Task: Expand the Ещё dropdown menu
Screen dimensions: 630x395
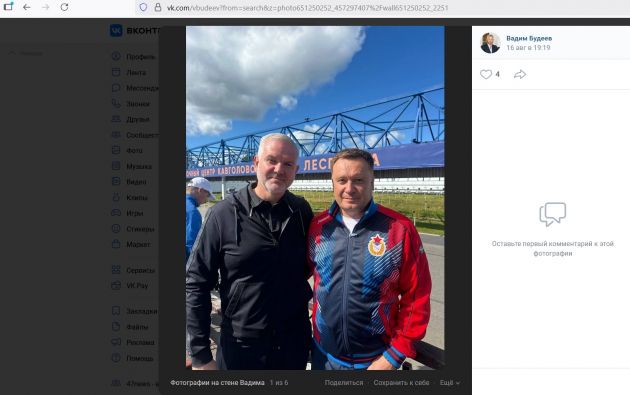Action: pos(450,383)
